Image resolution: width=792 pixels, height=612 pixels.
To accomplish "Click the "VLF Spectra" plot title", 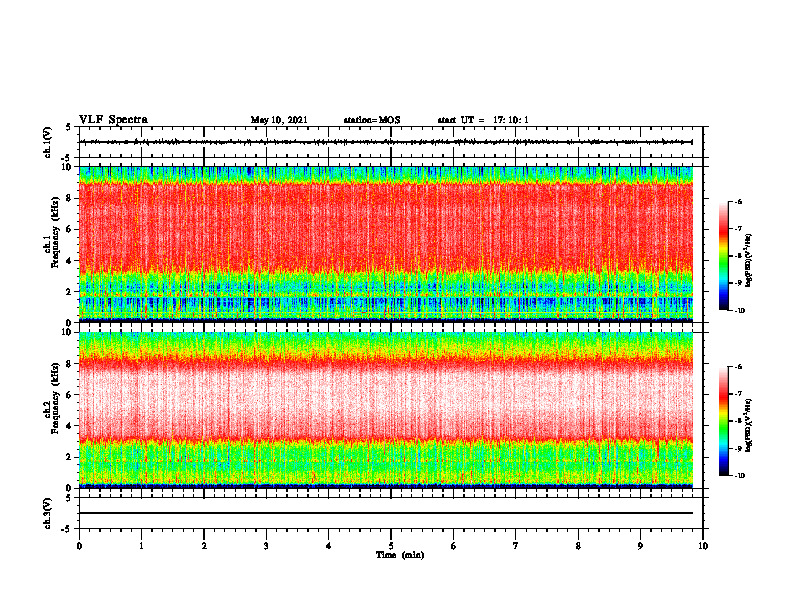I will [x=113, y=120].
